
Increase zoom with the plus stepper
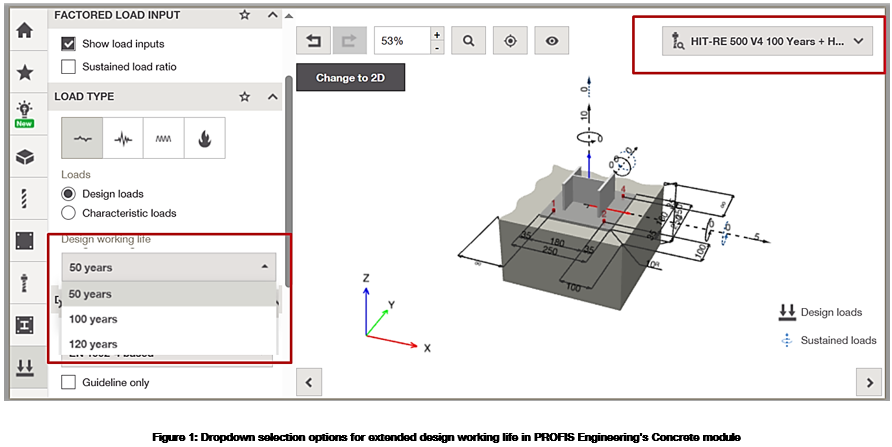pyautogui.click(x=437, y=34)
